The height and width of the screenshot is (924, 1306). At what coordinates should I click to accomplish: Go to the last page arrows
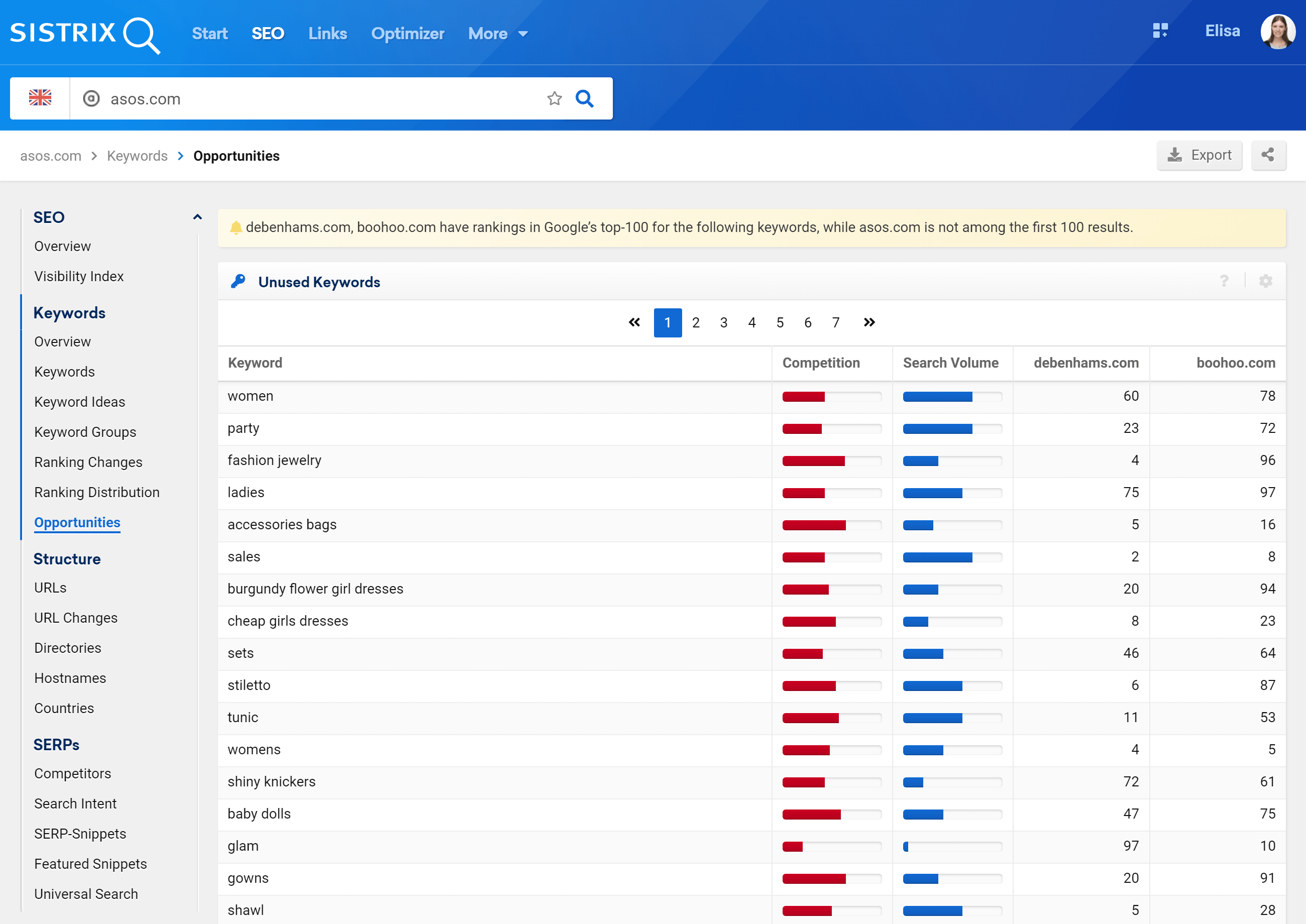pos(869,322)
